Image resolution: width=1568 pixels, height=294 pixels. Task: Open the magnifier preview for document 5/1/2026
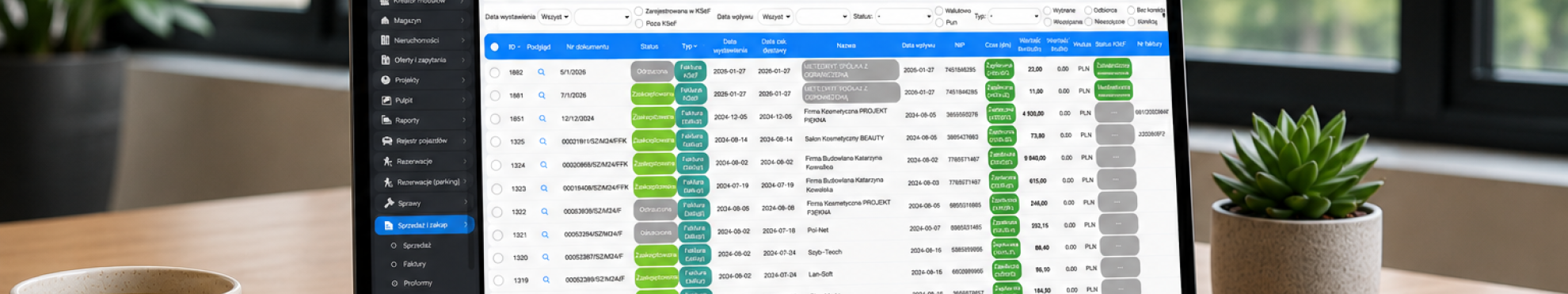click(542, 72)
